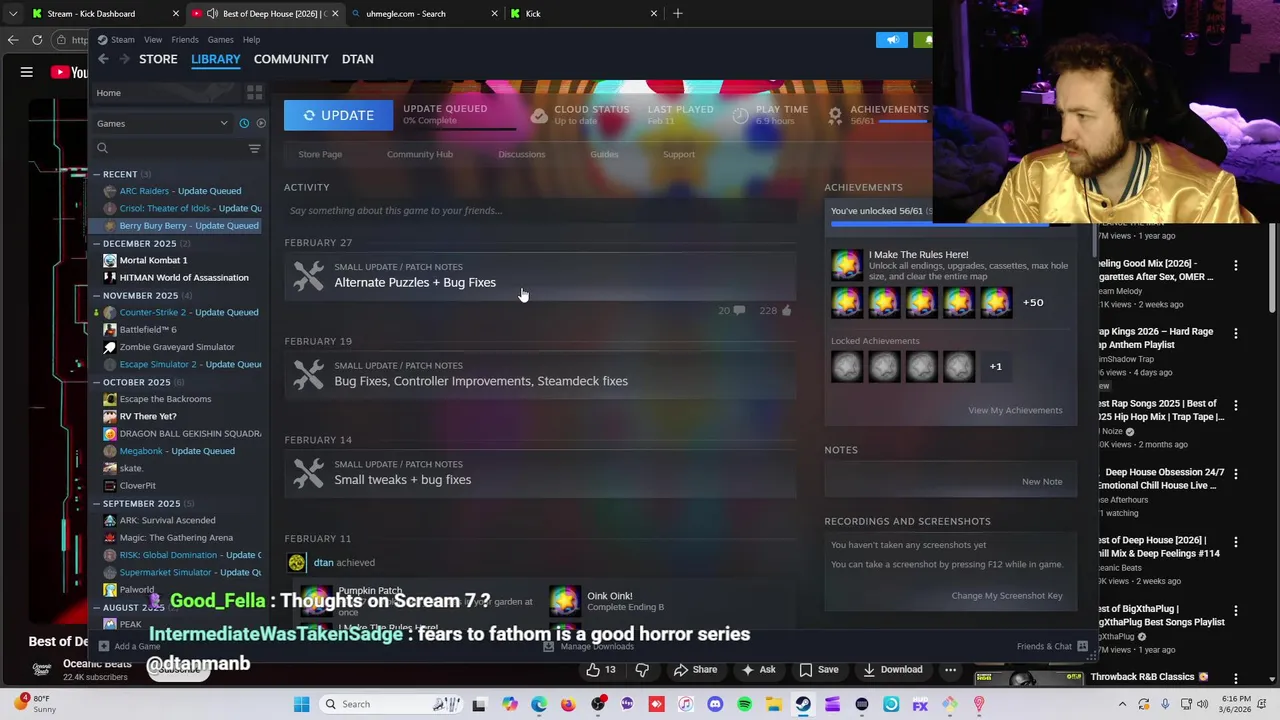Switch library to grid collections view icon
The height and width of the screenshot is (720, 1280).
click(254, 93)
